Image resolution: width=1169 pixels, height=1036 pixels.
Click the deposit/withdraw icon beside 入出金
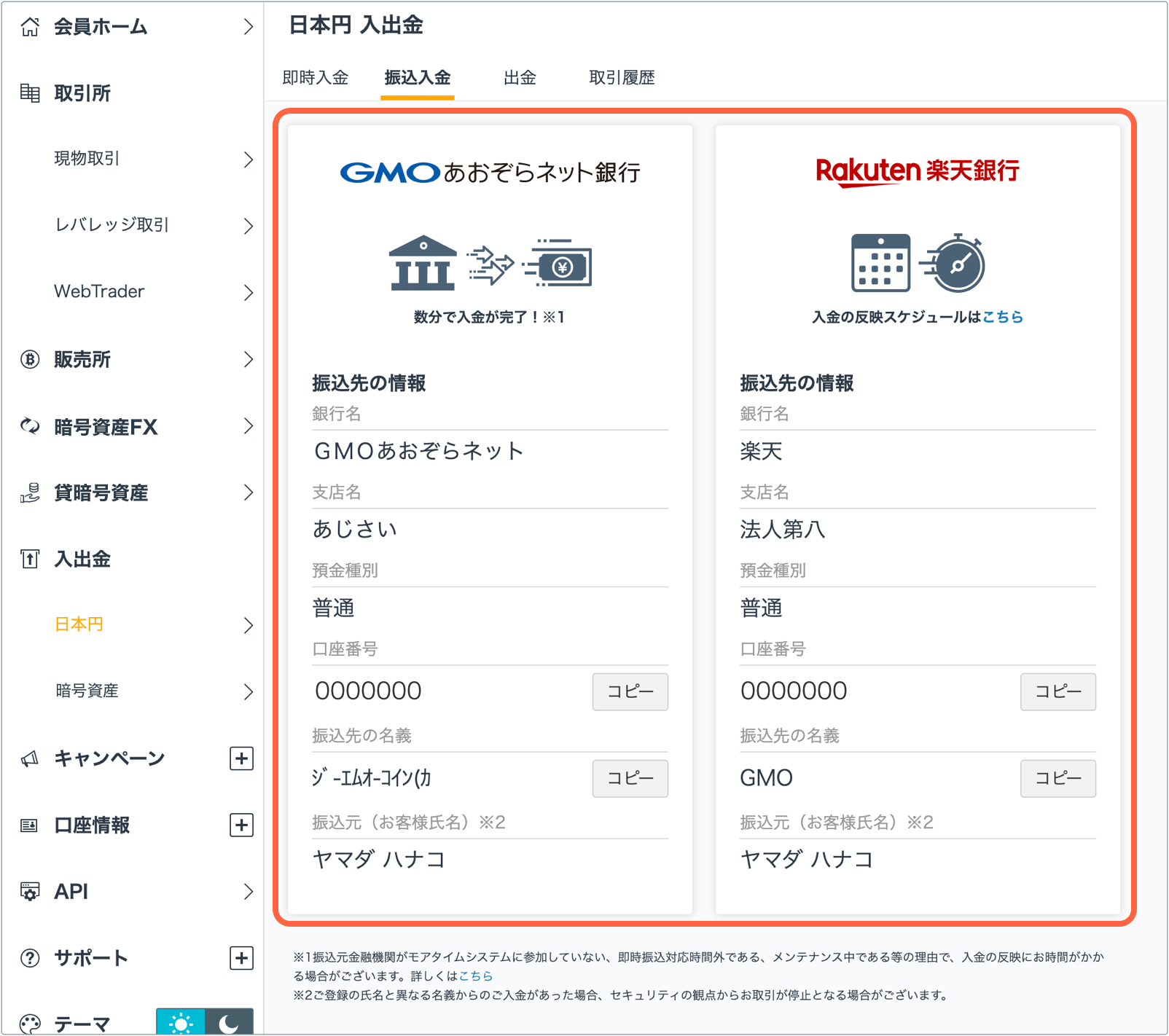30,559
